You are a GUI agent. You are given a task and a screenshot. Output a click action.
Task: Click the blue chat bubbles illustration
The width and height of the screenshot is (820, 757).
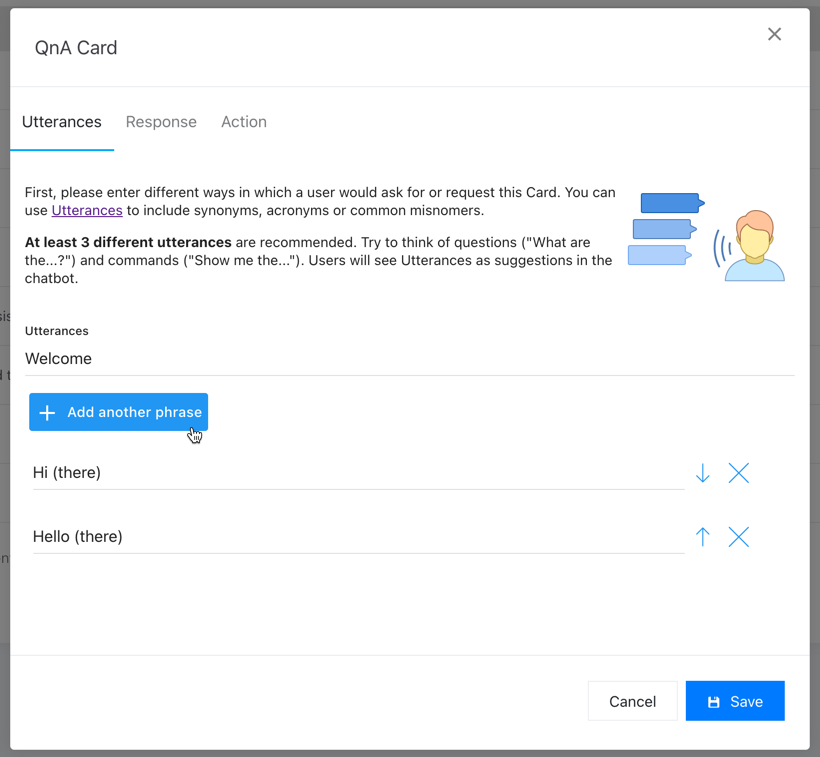click(x=664, y=229)
